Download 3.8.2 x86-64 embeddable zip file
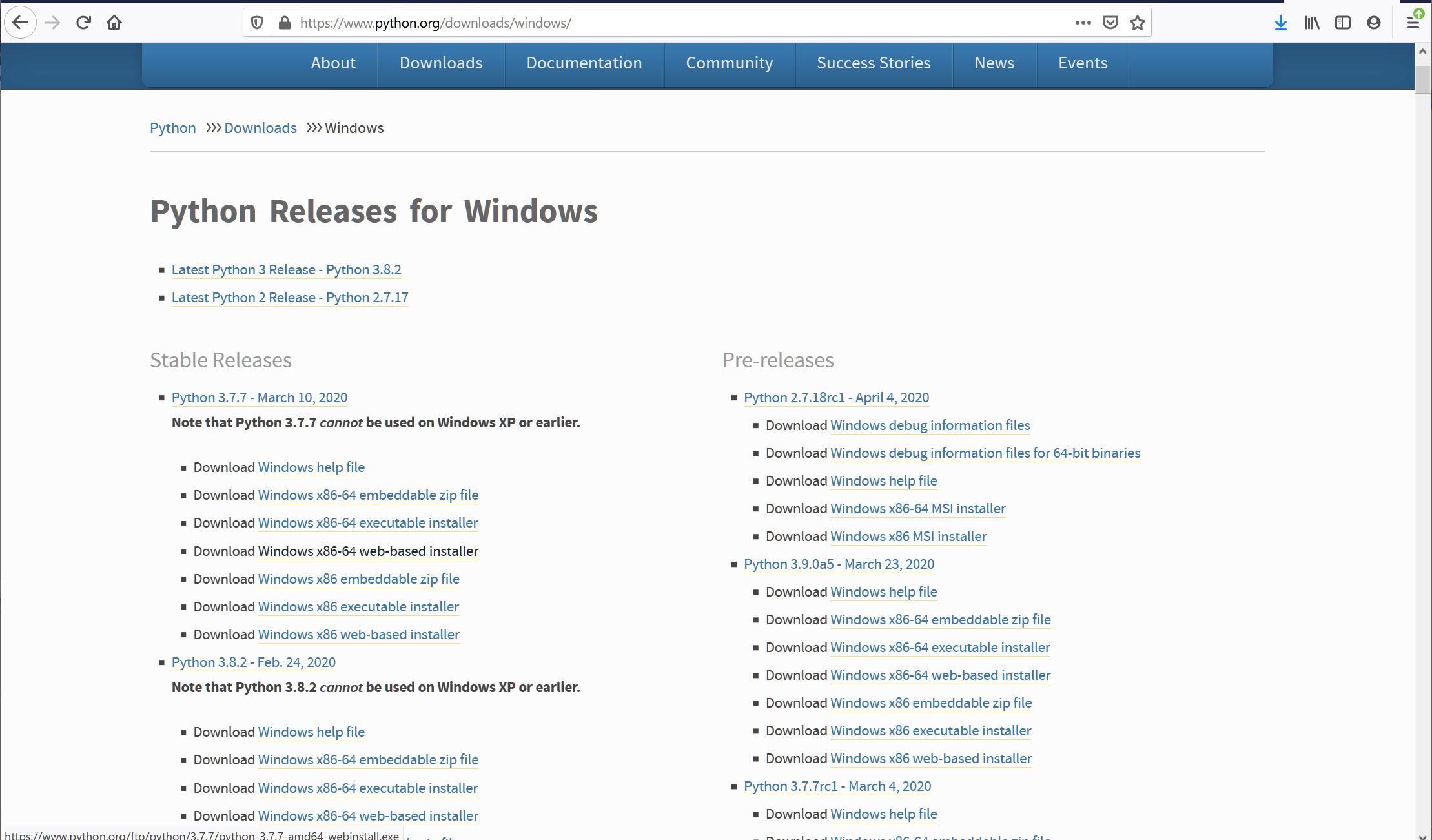This screenshot has width=1432, height=840. coord(368,760)
